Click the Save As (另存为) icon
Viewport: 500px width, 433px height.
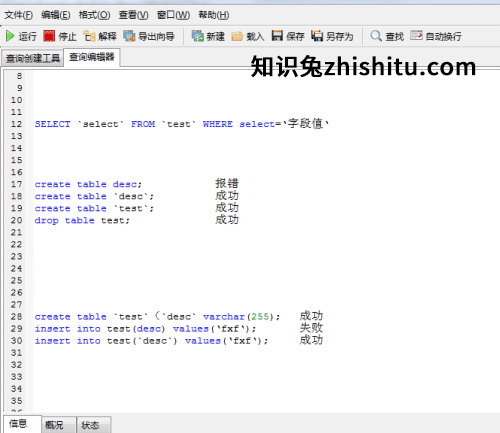[x=317, y=36]
